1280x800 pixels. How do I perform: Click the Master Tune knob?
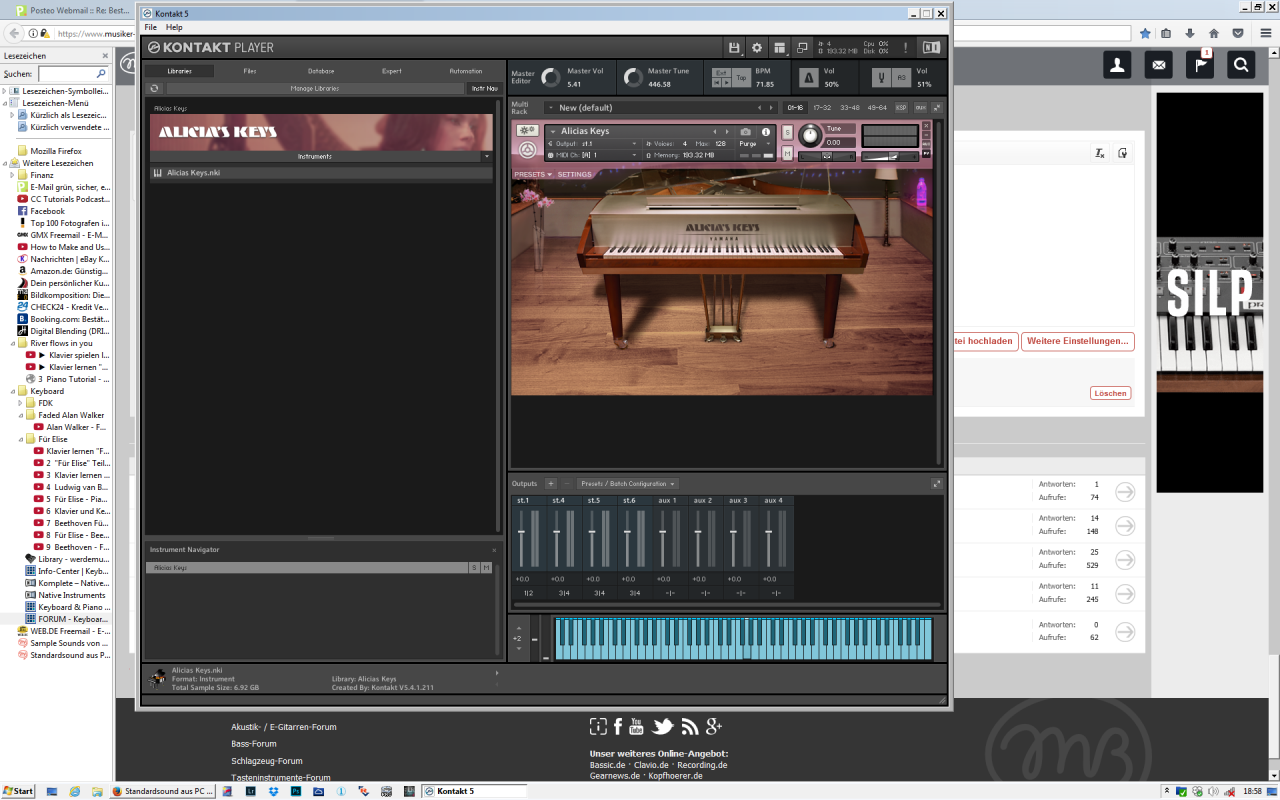click(x=632, y=77)
